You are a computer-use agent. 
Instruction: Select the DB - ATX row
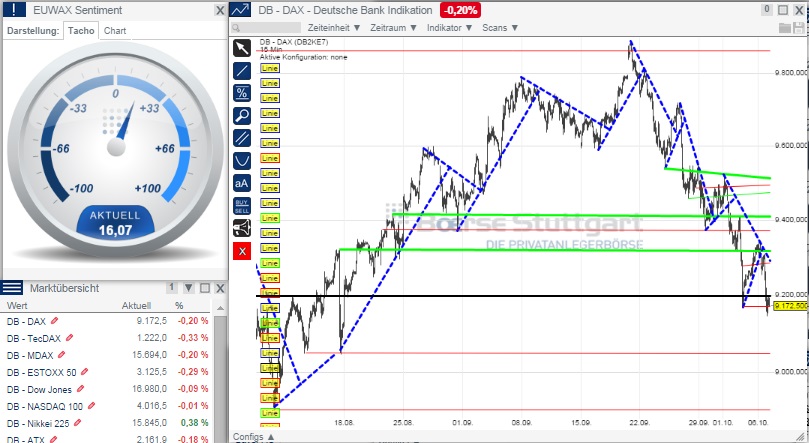(x=107, y=439)
